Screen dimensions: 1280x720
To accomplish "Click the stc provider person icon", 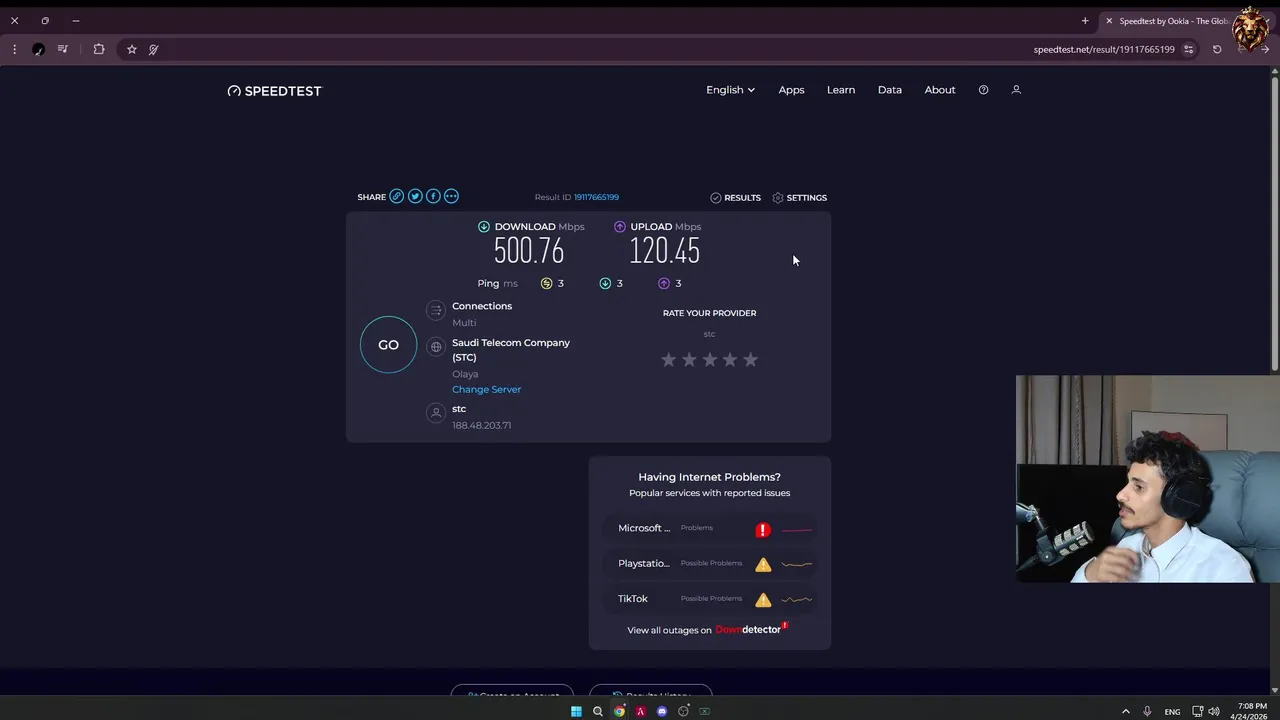I will tap(435, 412).
